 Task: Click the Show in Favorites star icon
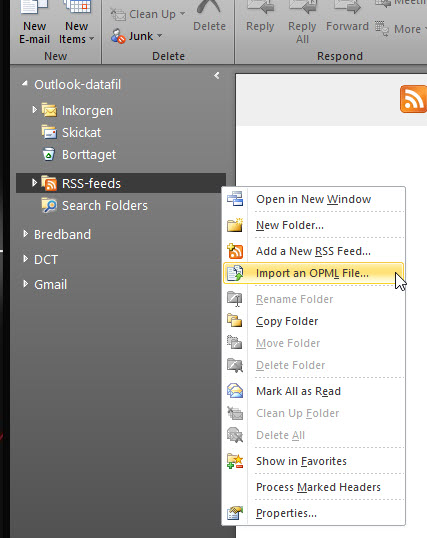tap(235, 461)
